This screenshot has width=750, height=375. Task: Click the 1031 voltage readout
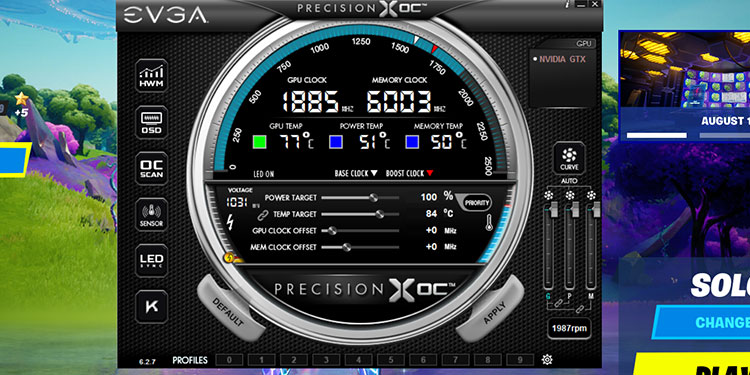tap(237, 202)
